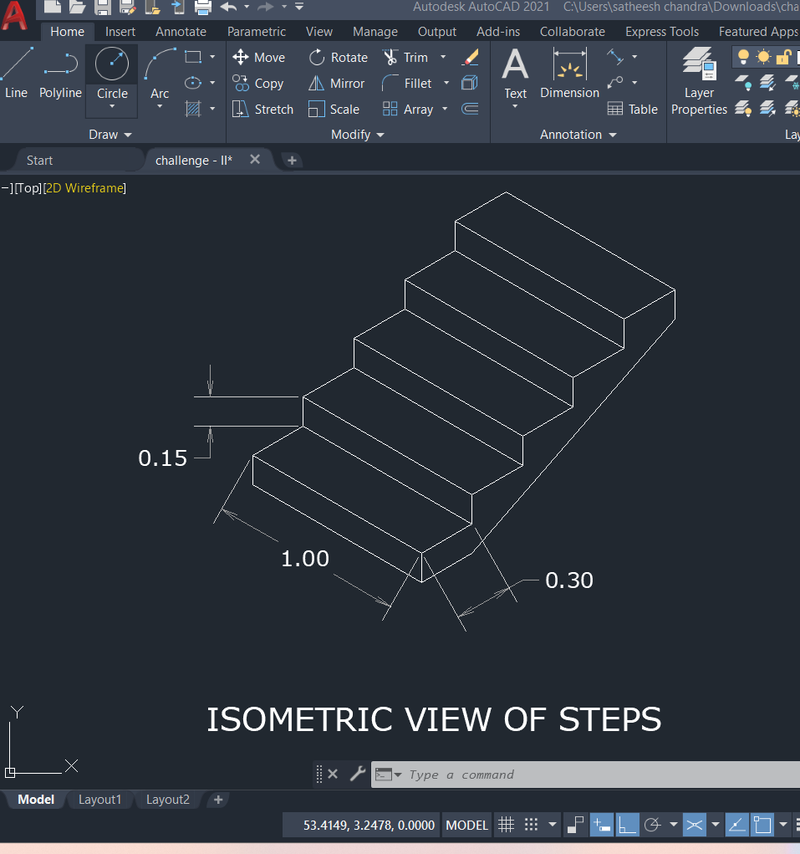Toggle snap mode dots icon
Viewport: 800px width, 854px height.
point(531,825)
